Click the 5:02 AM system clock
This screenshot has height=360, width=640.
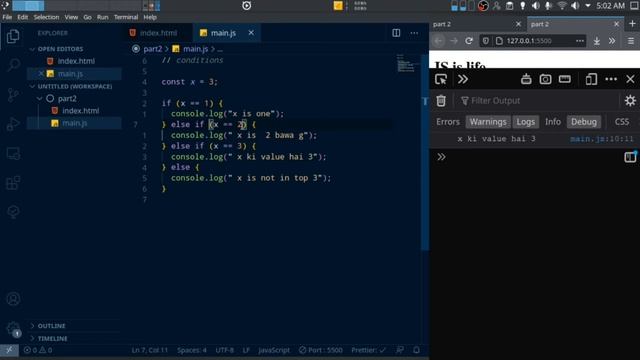[x=611, y=6]
